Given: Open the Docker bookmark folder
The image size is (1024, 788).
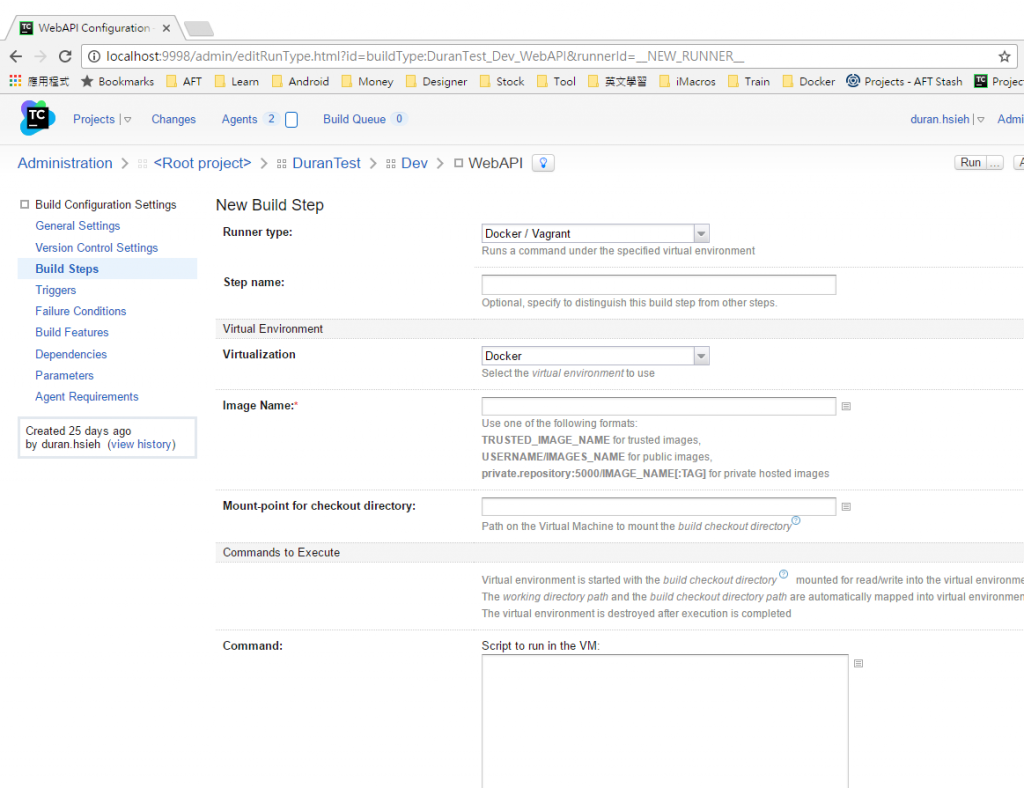Looking at the screenshot, I should point(808,81).
